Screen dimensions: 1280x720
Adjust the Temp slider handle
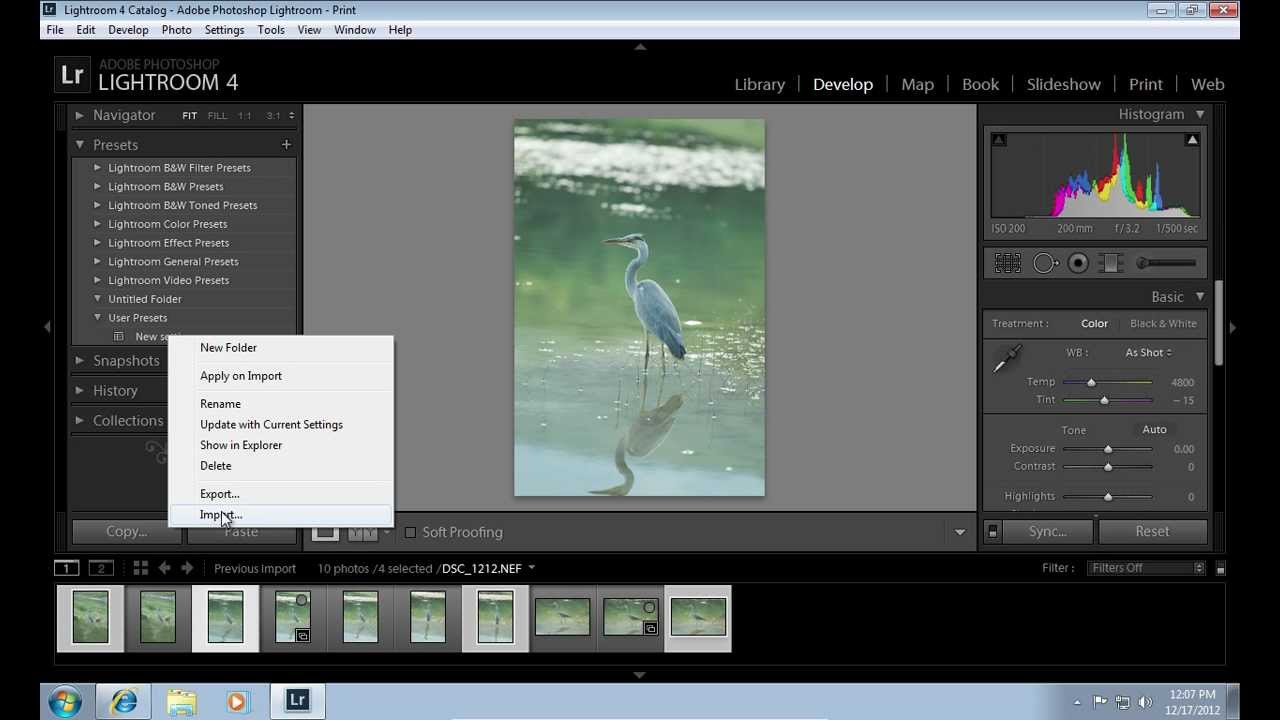[x=1091, y=382]
